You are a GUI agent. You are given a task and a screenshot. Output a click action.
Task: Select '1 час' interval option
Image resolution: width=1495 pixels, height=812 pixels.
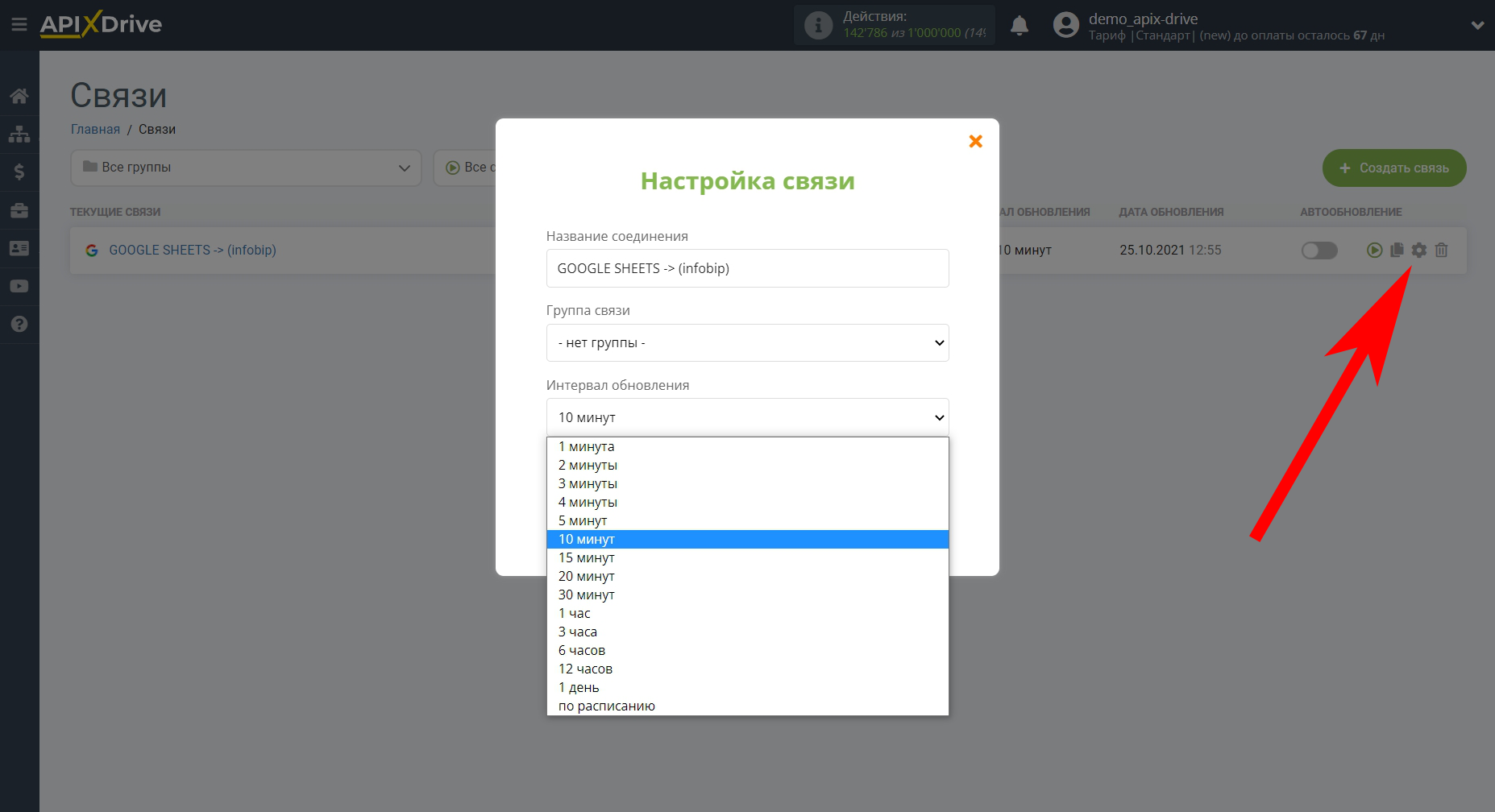747,613
